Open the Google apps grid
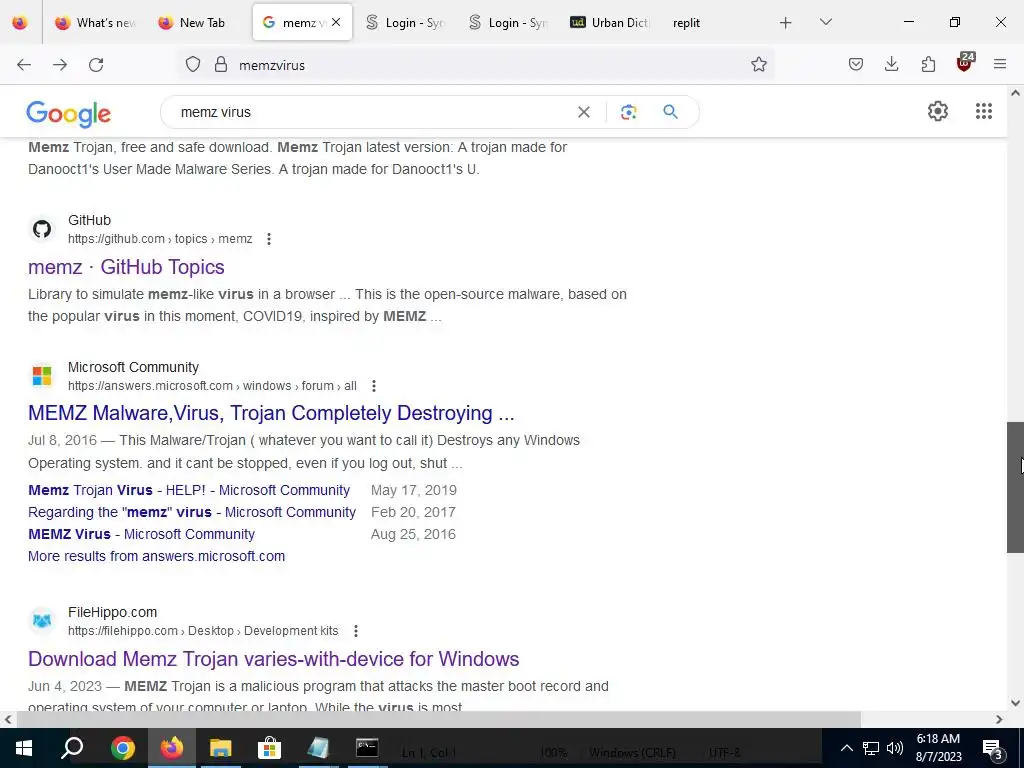The image size is (1024, 768). click(x=984, y=111)
